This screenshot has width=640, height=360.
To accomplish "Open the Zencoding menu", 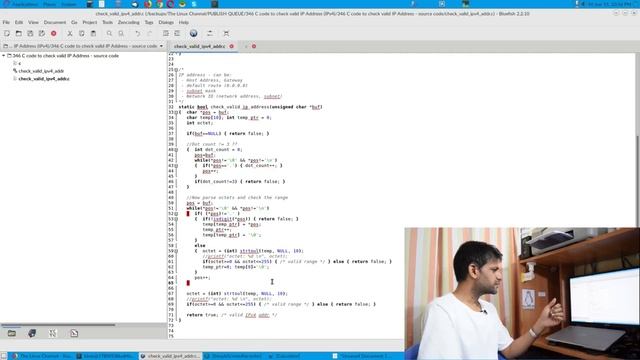I will (129, 22).
